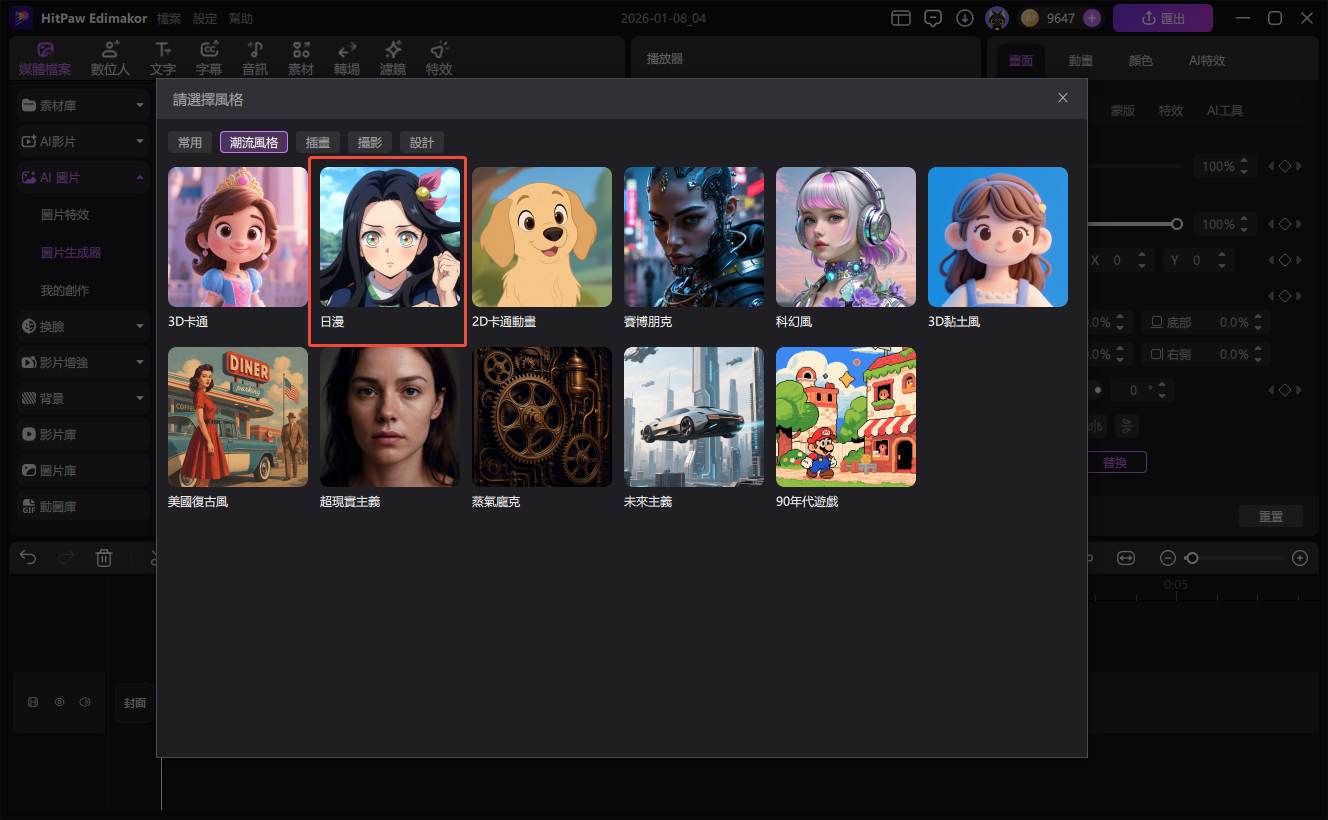Open the 數位人 digital human tool
The image size is (1328, 820).
(110, 58)
